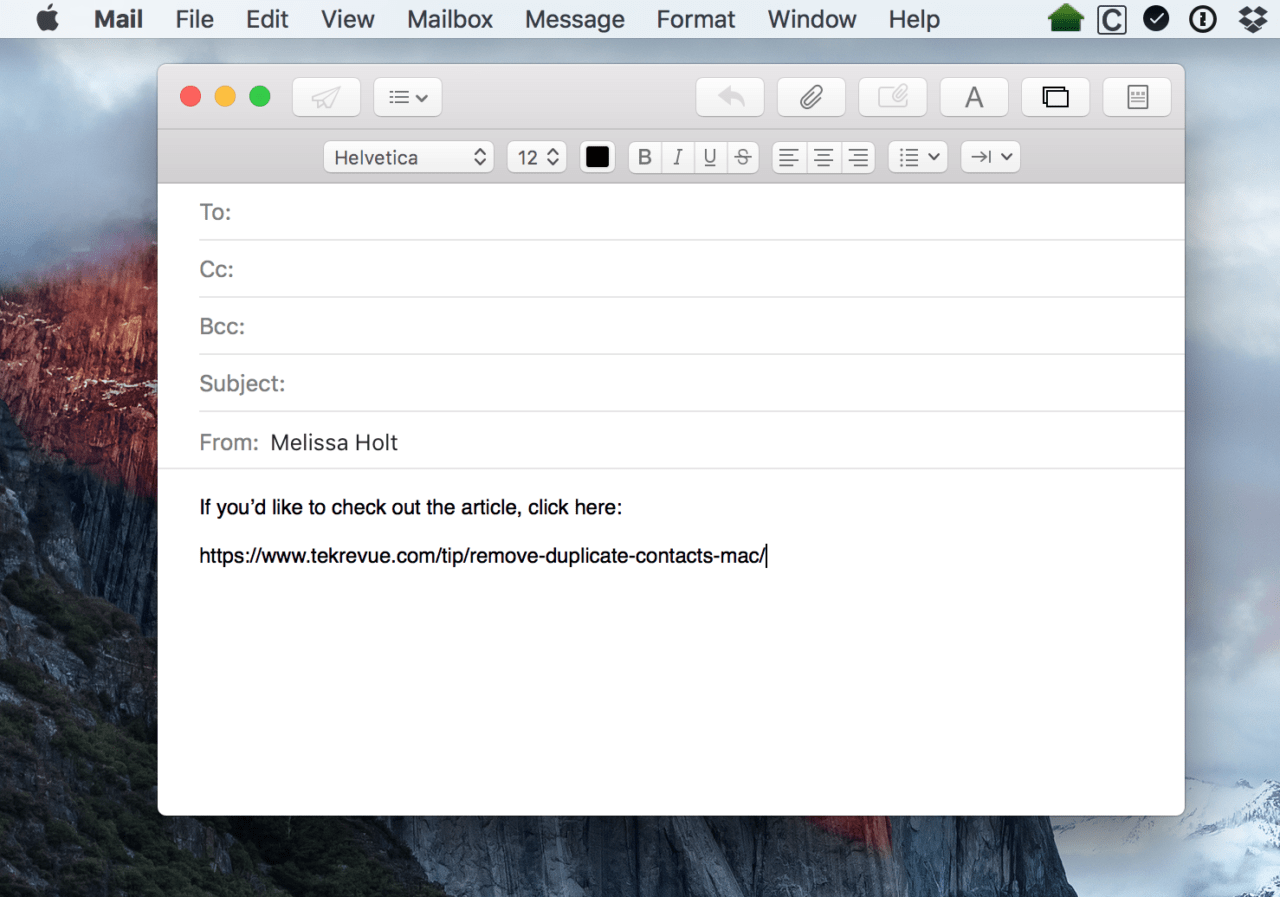Open the photo browser toolbar button
The image size is (1280, 897).
(1055, 97)
